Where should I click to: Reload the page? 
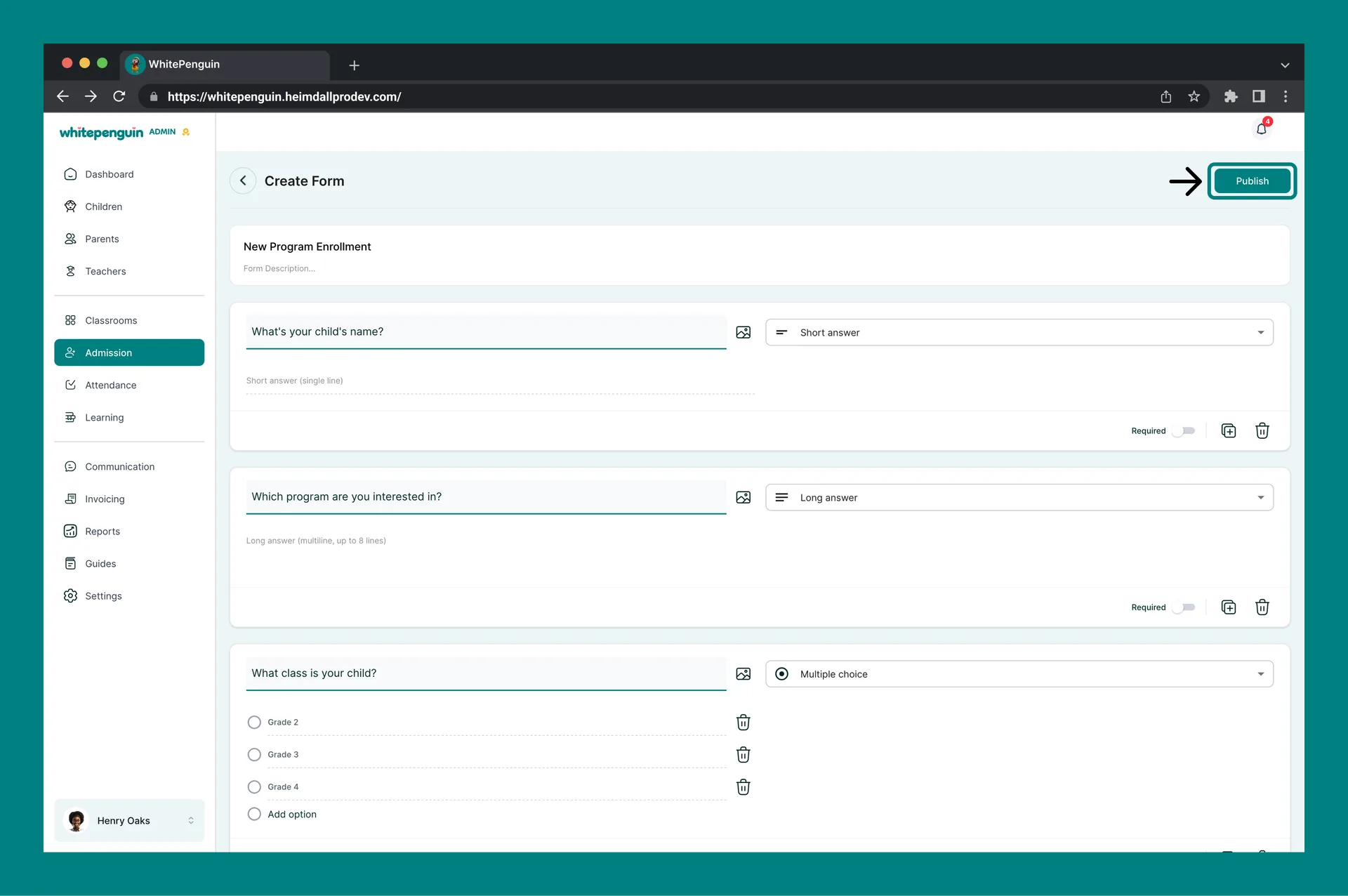tap(119, 96)
